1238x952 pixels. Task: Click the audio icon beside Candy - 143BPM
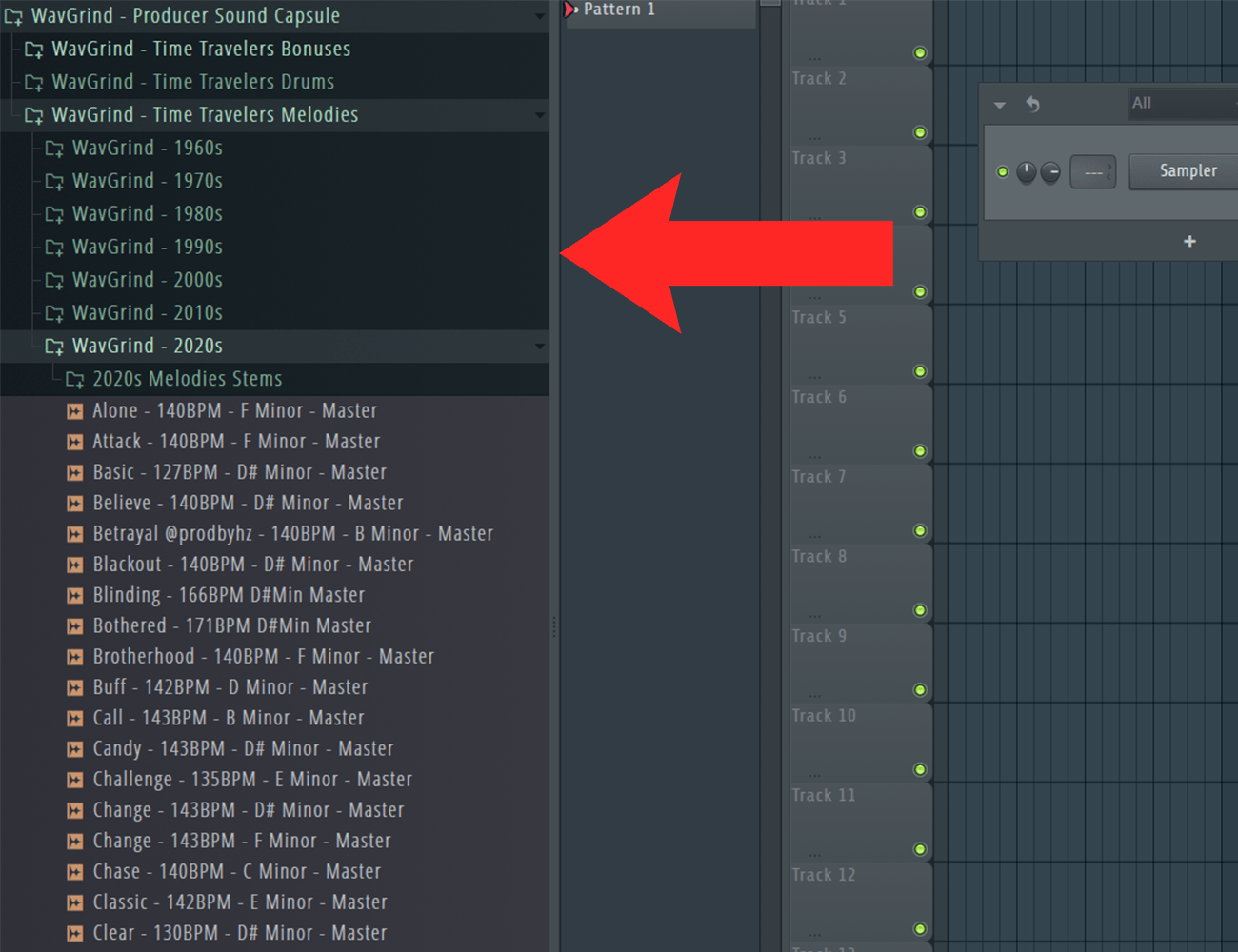(x=74, y=749)
